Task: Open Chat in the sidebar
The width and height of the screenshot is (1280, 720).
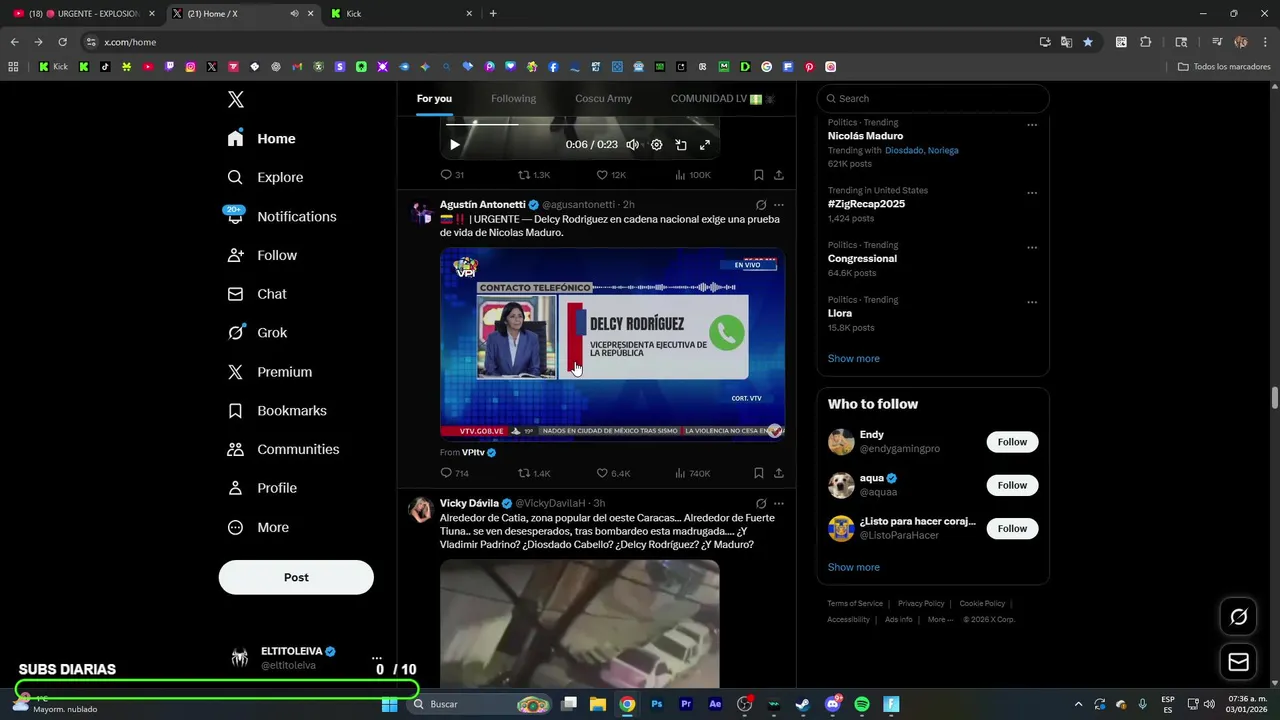Action: point(257,294)
